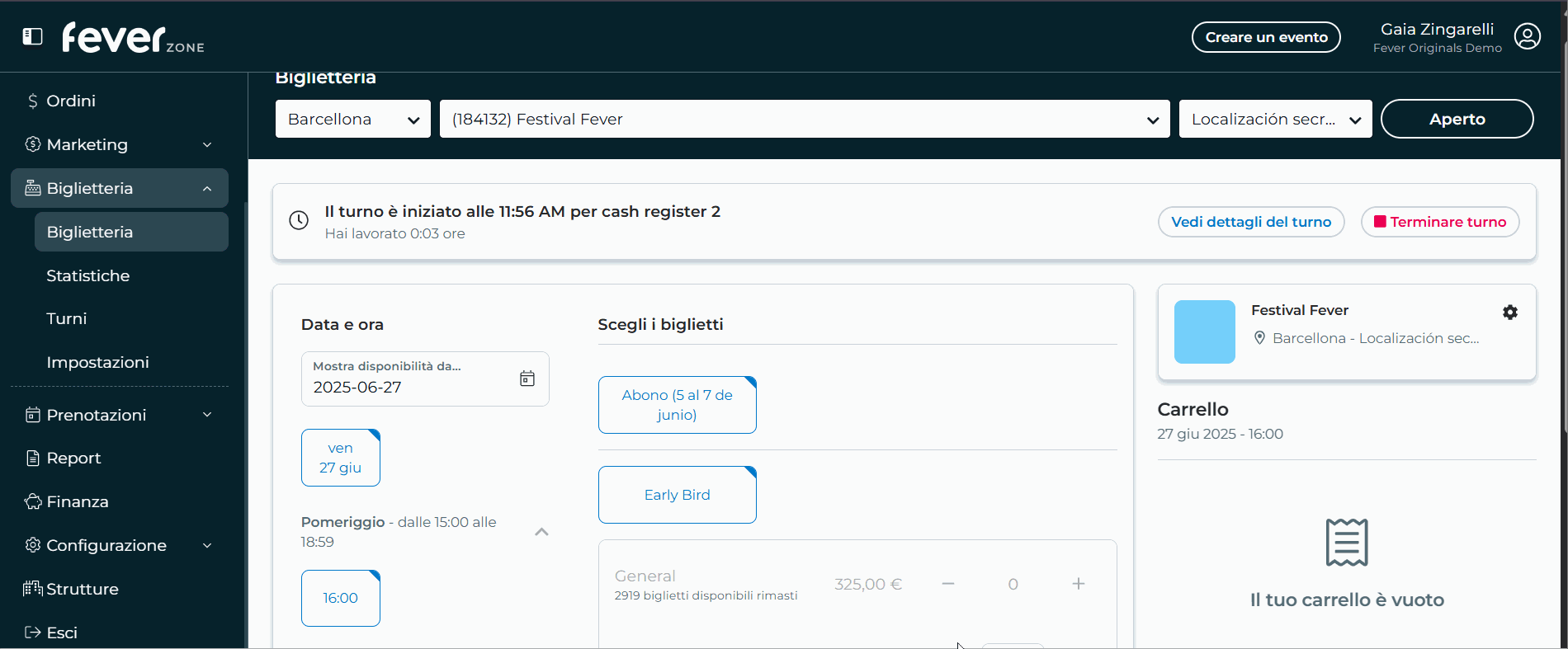Click the Prenotazioni calendar icon
Image resolution: width=1568 pixels, height=649 pixels.
[x=33, y=415]
